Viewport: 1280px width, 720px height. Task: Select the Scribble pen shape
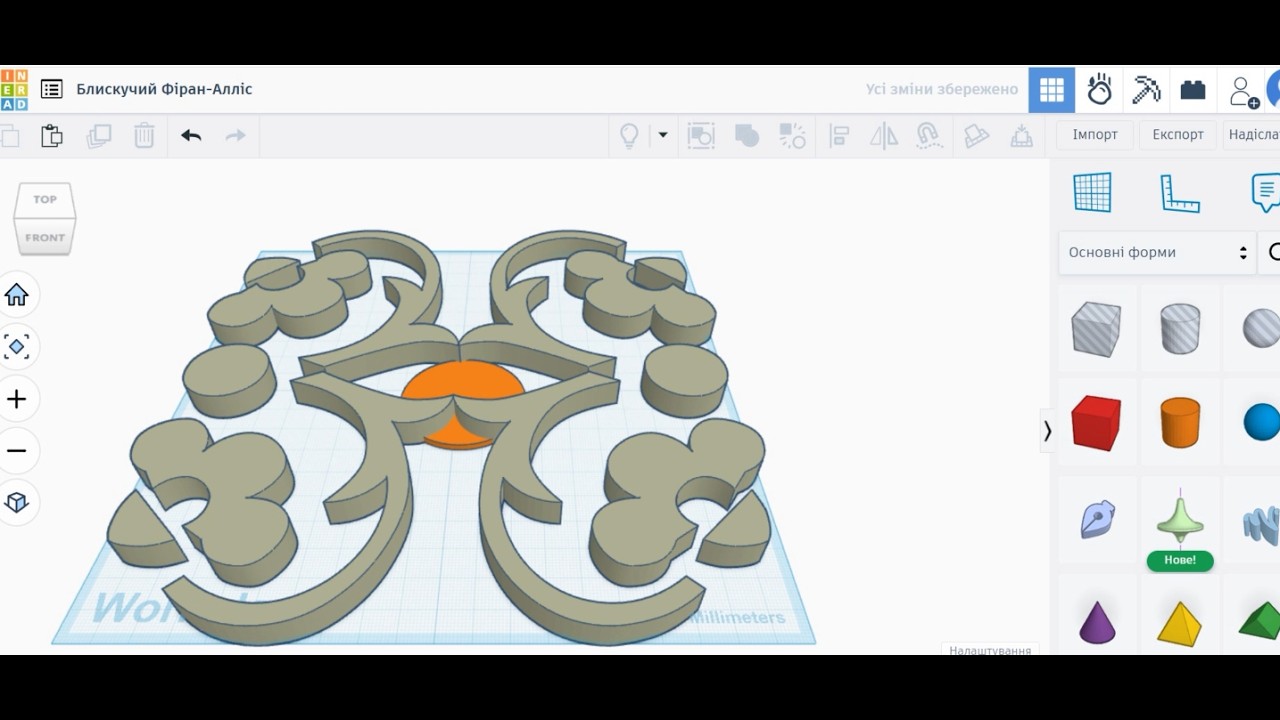point(1097,519)
